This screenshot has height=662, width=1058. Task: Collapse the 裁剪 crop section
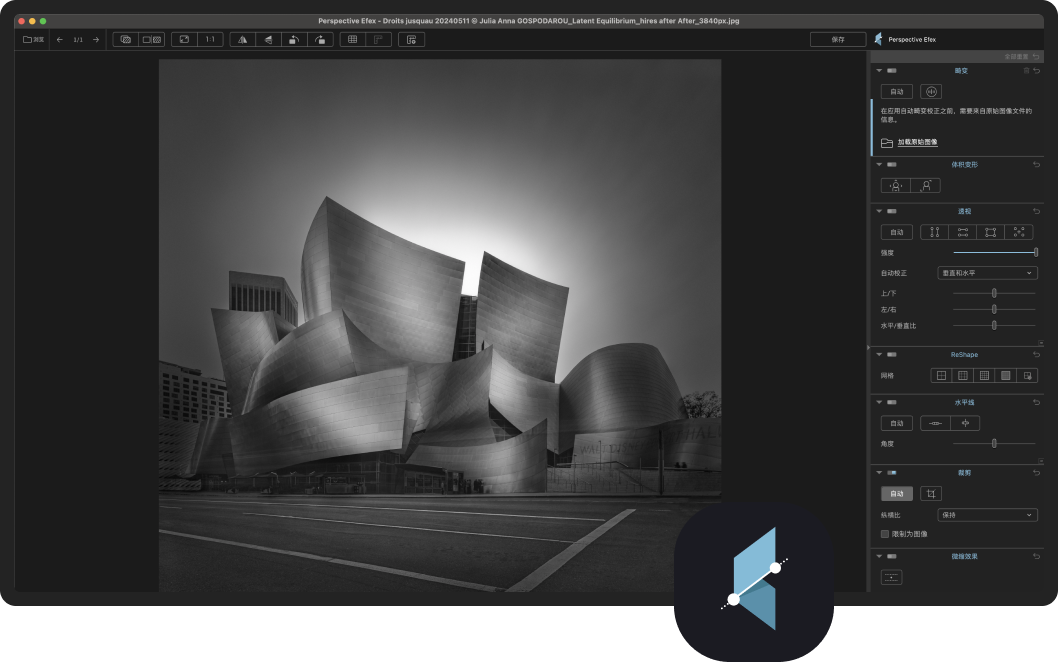tap(879, 473)
